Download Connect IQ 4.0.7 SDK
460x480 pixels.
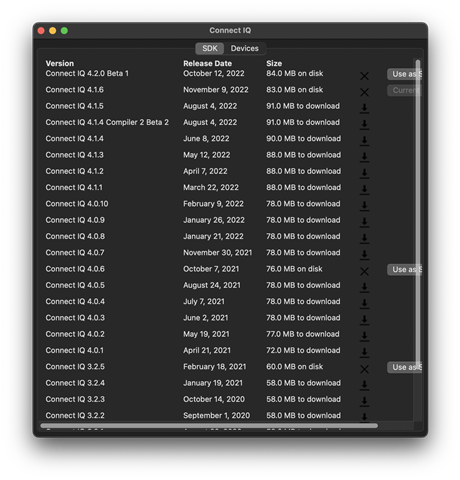[x=364, y=255]
